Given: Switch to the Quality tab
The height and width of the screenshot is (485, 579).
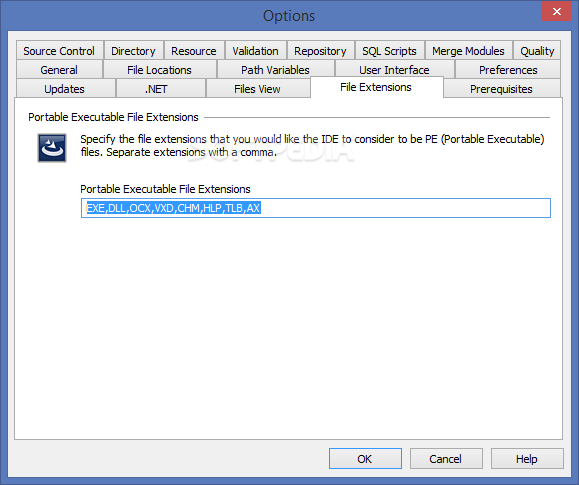Looking at the screenshot, I should [x=537, y=51].
